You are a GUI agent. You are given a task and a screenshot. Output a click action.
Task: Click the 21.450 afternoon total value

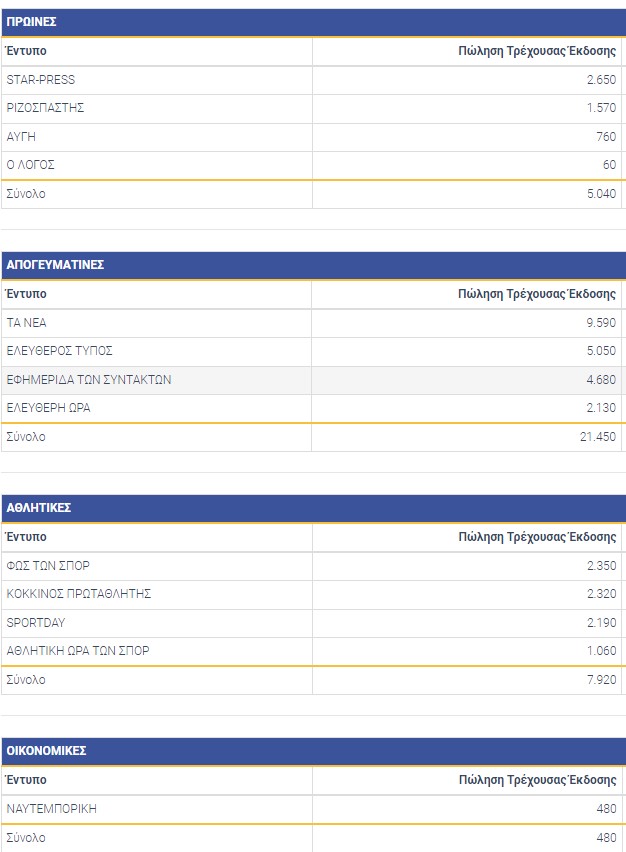[599, 437]
